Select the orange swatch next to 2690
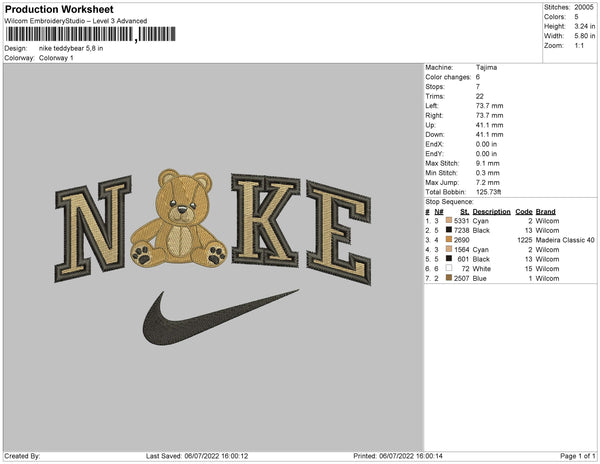Viewport: 600px width, 464px height. [449, 240]
